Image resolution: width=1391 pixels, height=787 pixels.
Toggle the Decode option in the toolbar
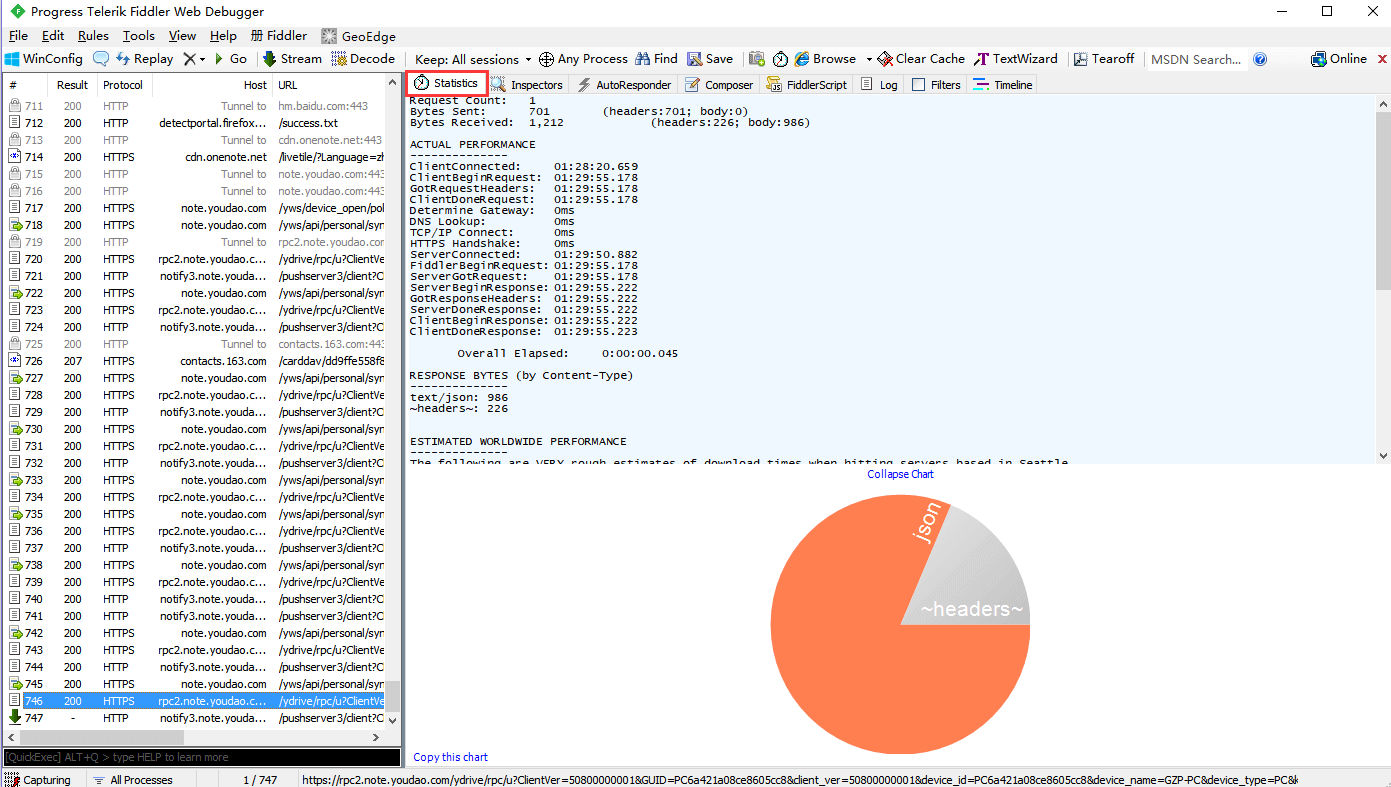tap(364, 59)
